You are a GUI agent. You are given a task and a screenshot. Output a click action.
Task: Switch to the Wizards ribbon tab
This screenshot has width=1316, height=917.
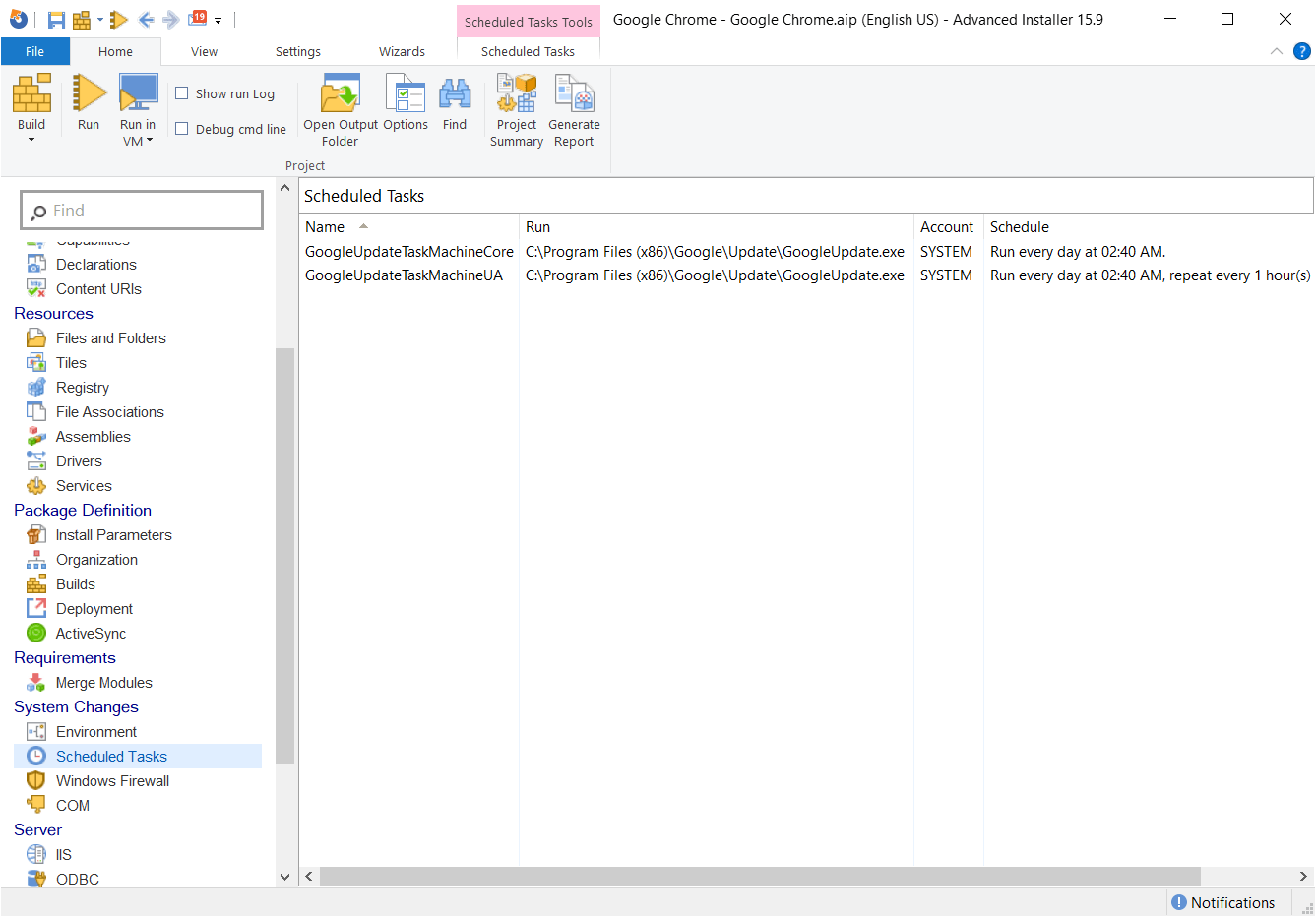tap(402, 51)
